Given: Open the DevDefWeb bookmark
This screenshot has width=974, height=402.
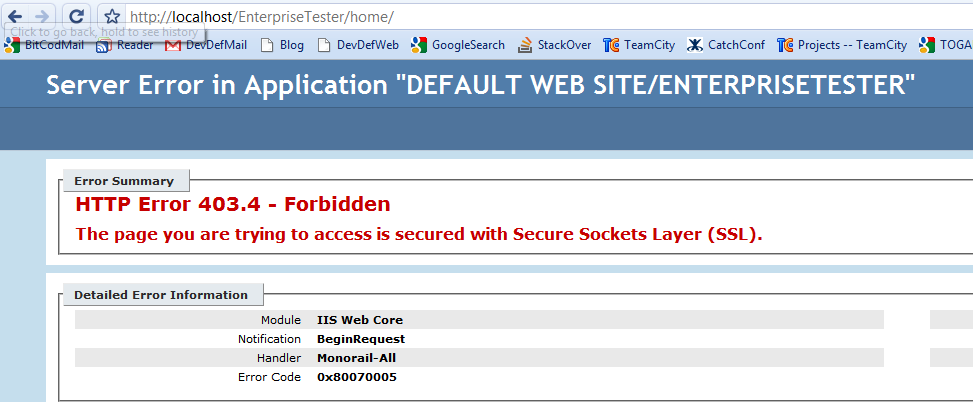Looking at the screenshot, I should click(x=358, y=45).
